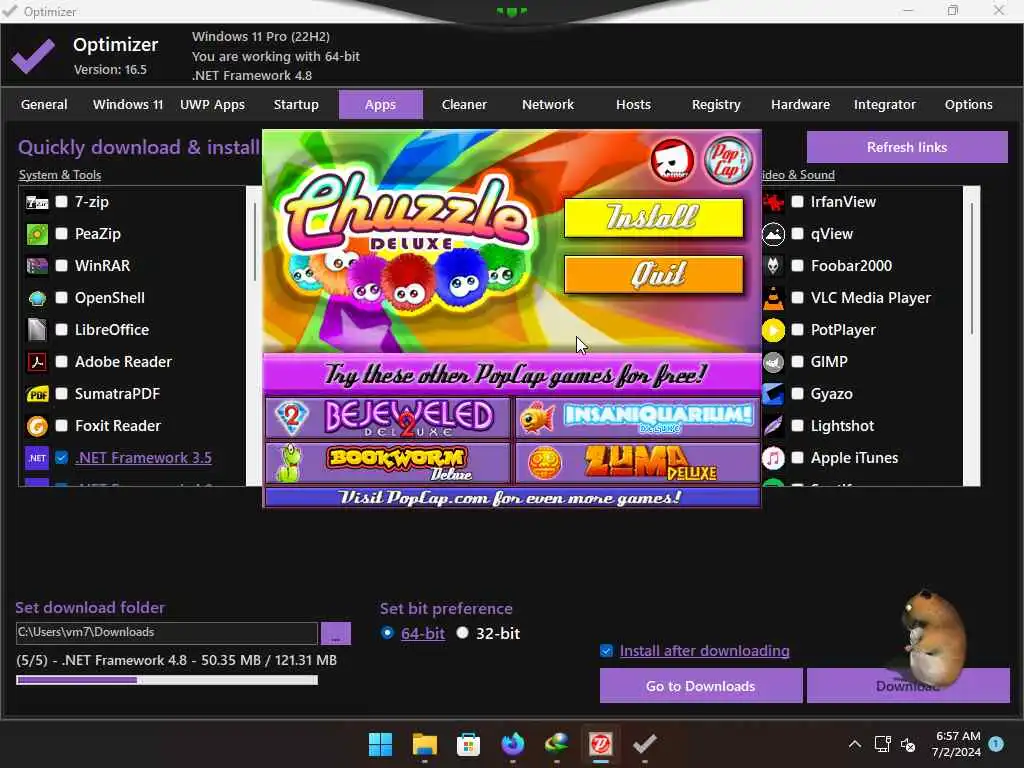This screenshot has height=768, width=1024.
Task: Select the 64-bit radio button
Action: pos(387,632)
